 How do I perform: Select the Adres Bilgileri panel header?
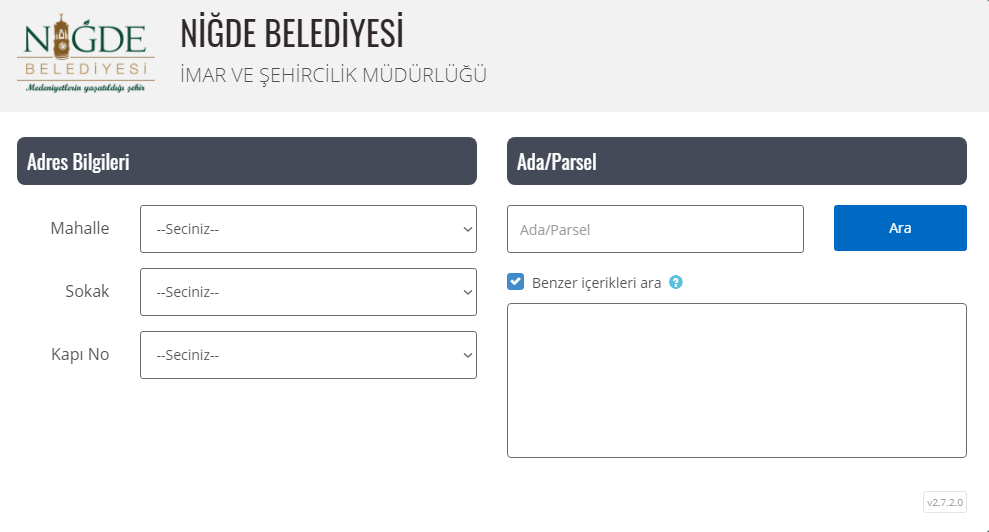coord(247,161)
